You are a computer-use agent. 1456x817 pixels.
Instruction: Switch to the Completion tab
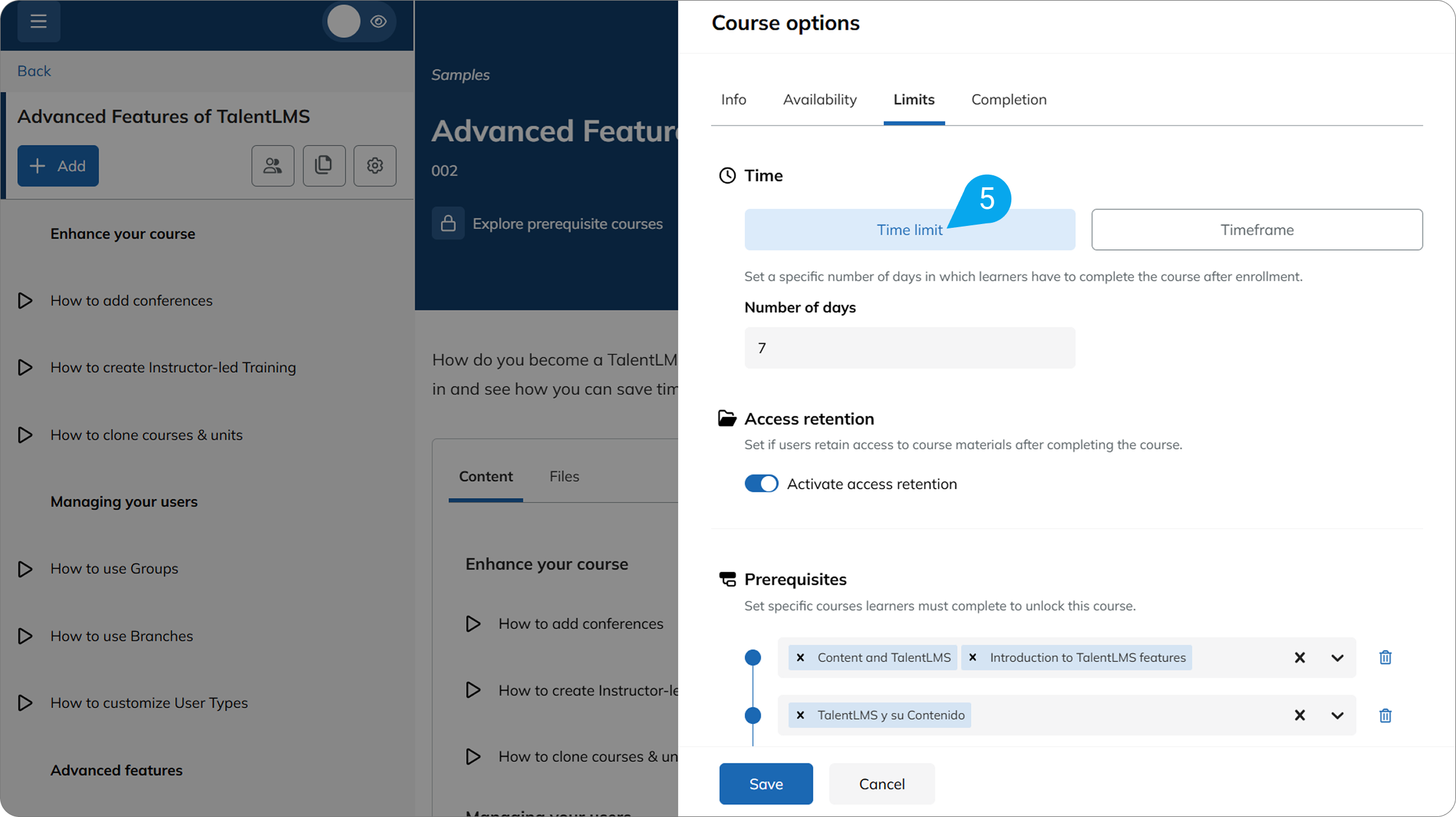pyautogui.click(x=1009, y=99)
